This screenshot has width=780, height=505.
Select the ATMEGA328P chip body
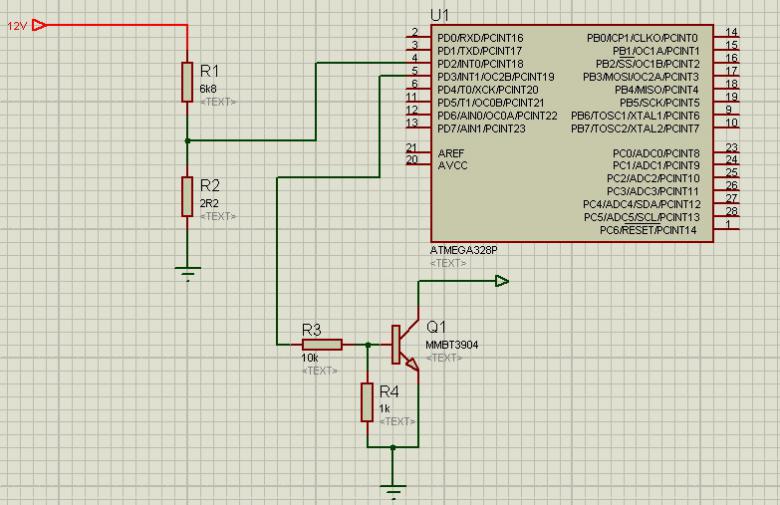(x=572, y=133)
